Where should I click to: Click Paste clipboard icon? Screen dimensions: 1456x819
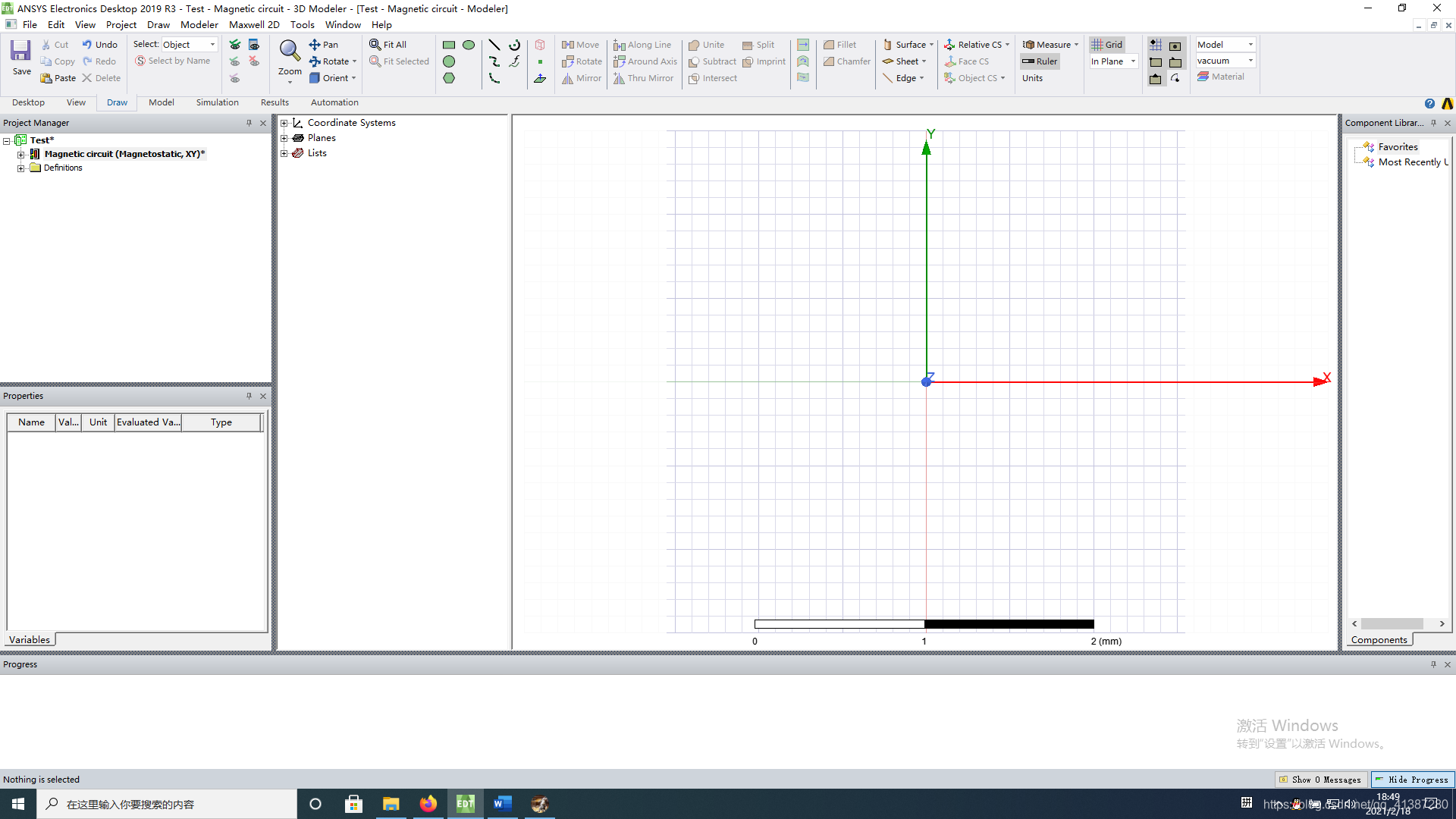pyautogui.click(x=46, y=78)
